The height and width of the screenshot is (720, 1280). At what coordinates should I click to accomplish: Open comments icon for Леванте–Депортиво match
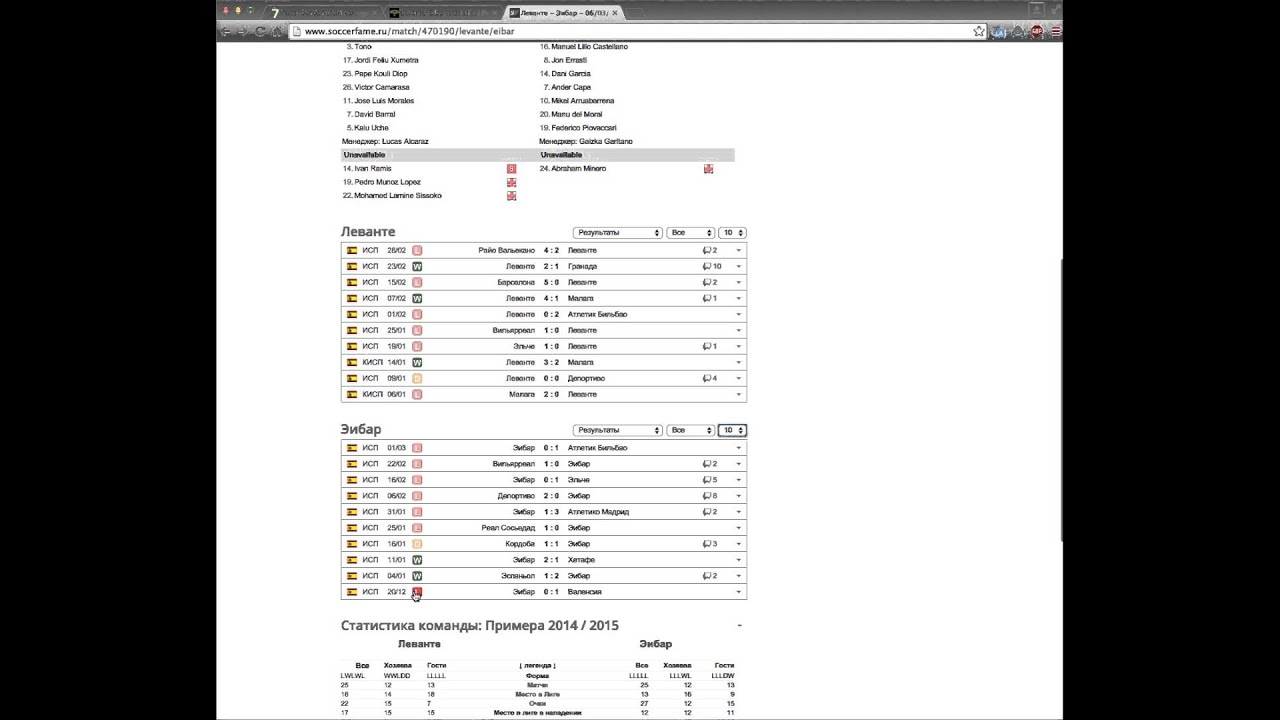click(x=707, y=378)
